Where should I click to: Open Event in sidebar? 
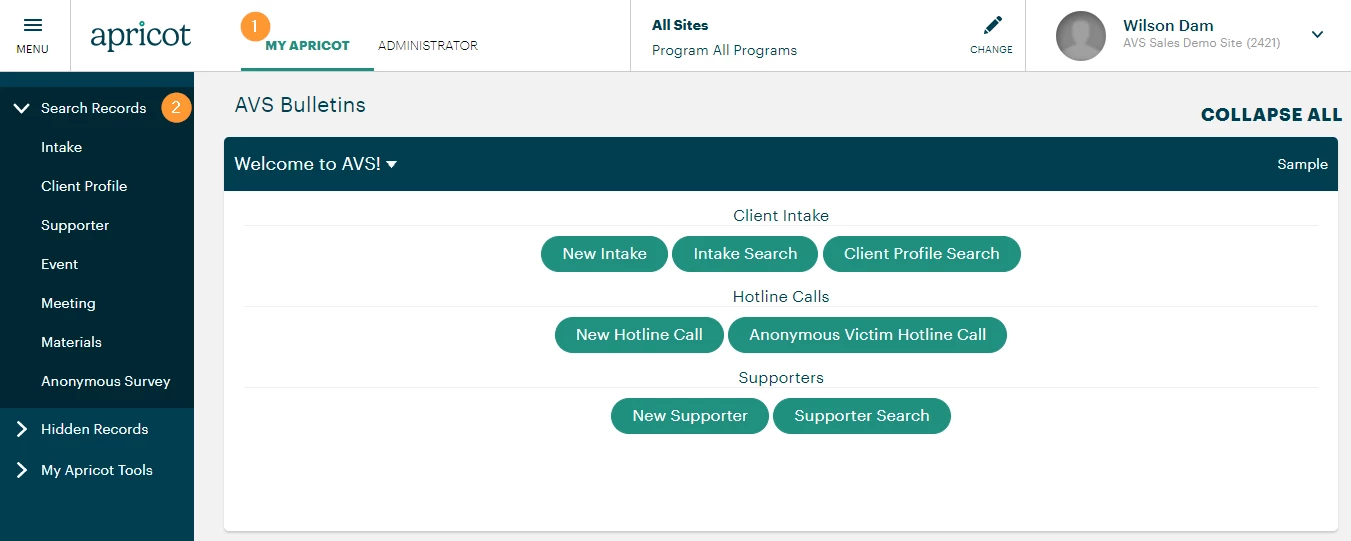59,264
